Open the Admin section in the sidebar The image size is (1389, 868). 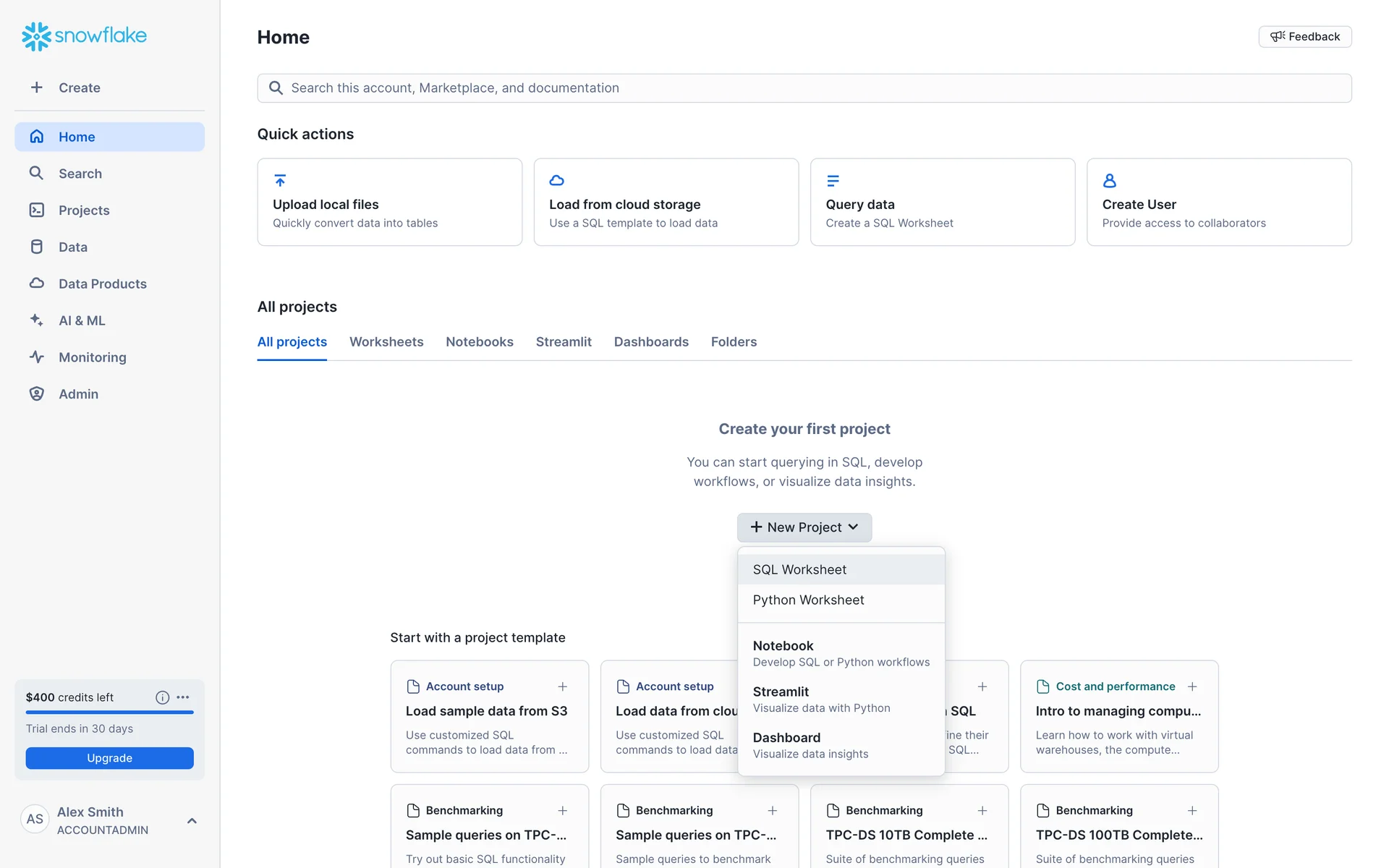[x=78, y=394]
